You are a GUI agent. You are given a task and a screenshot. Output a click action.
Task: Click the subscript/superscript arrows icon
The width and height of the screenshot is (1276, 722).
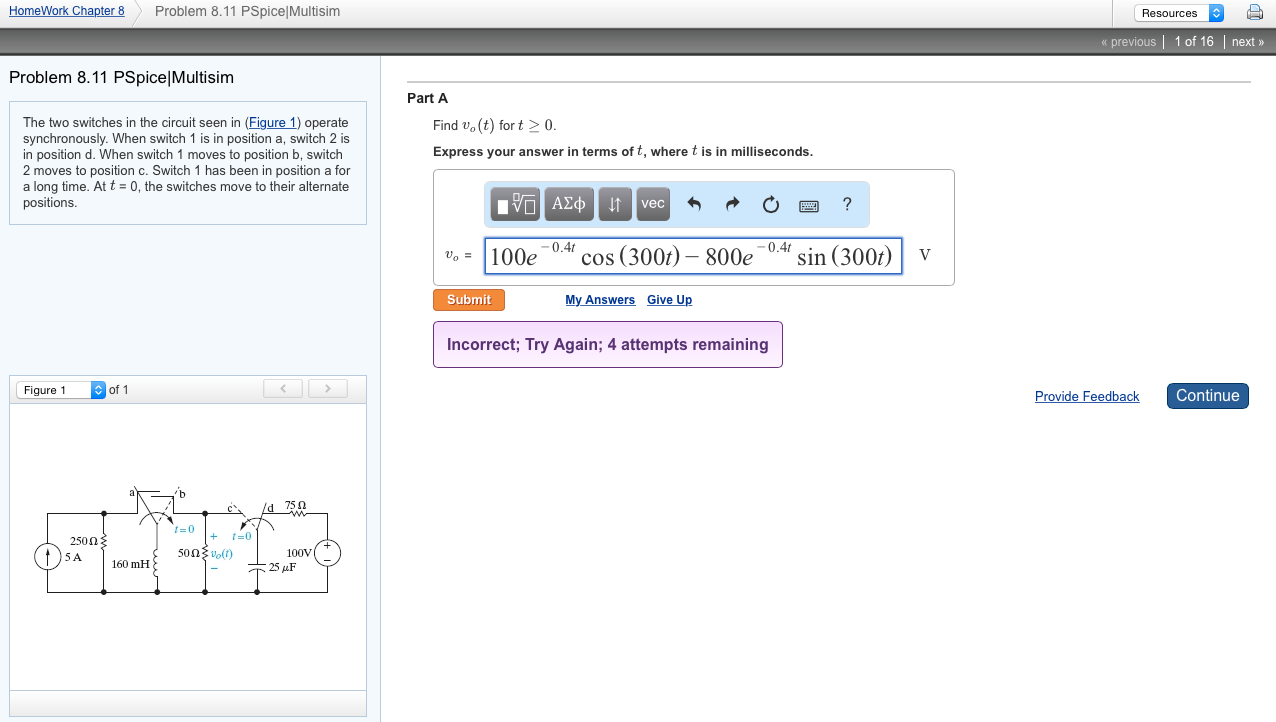pos(616,204)
